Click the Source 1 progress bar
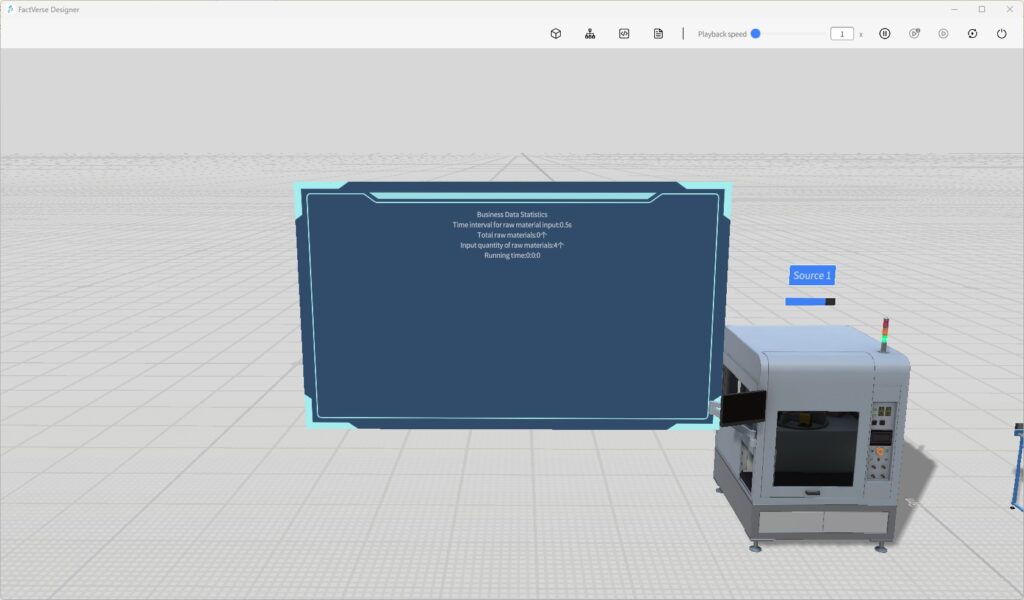The width and height of the screenshot is (1024, 600). pos(810,301)
